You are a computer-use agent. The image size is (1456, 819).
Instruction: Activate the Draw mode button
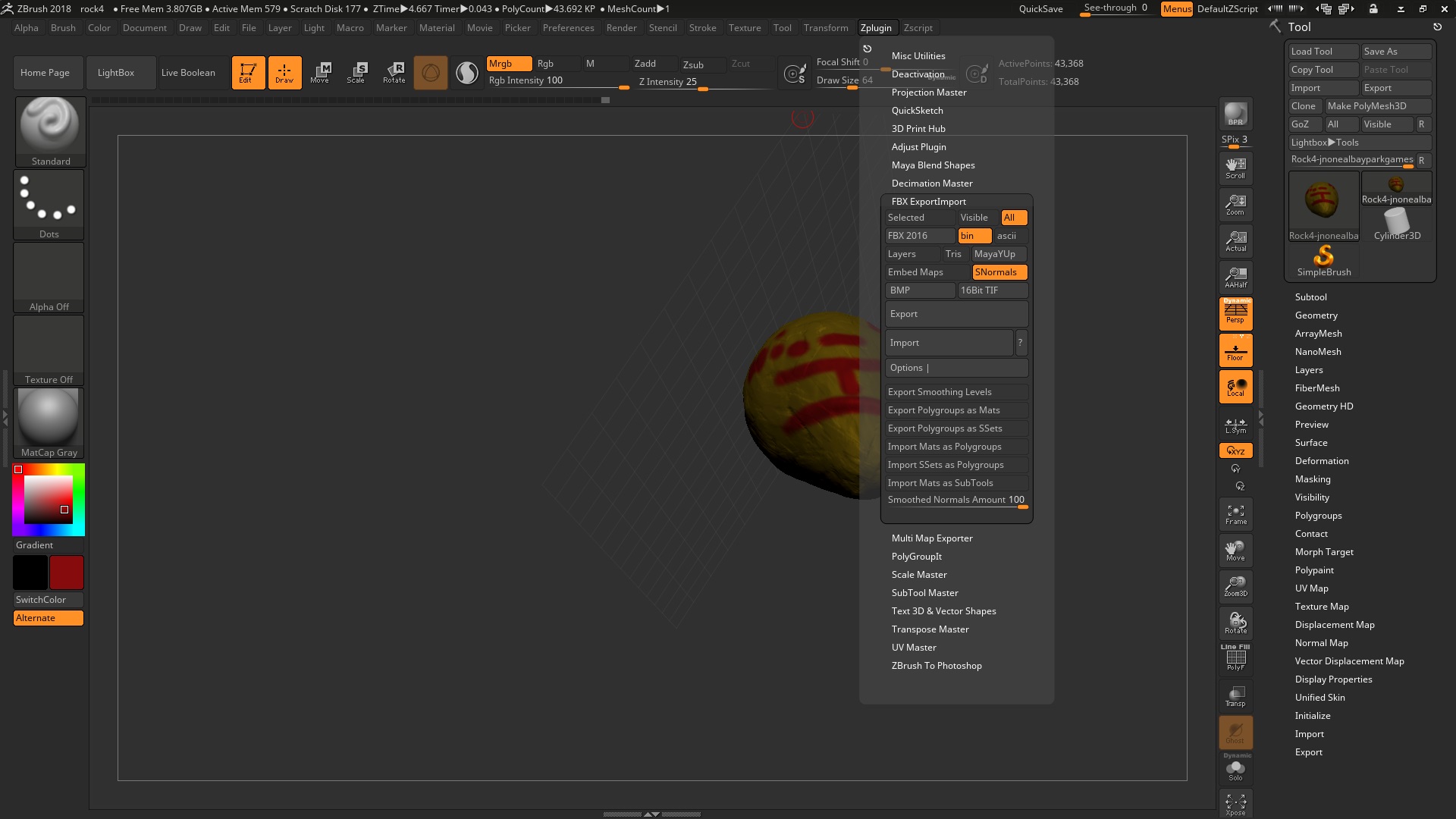284,73
